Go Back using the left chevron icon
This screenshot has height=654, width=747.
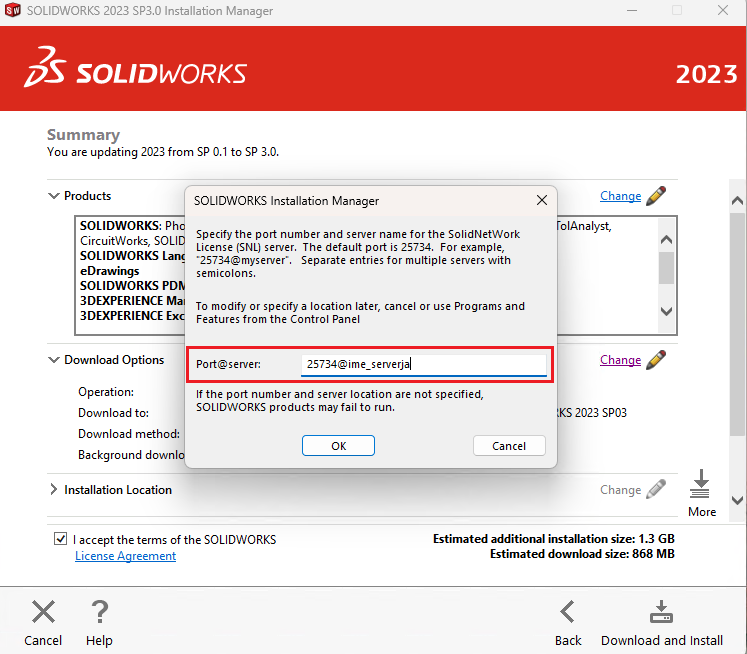[x=567, y=612]
